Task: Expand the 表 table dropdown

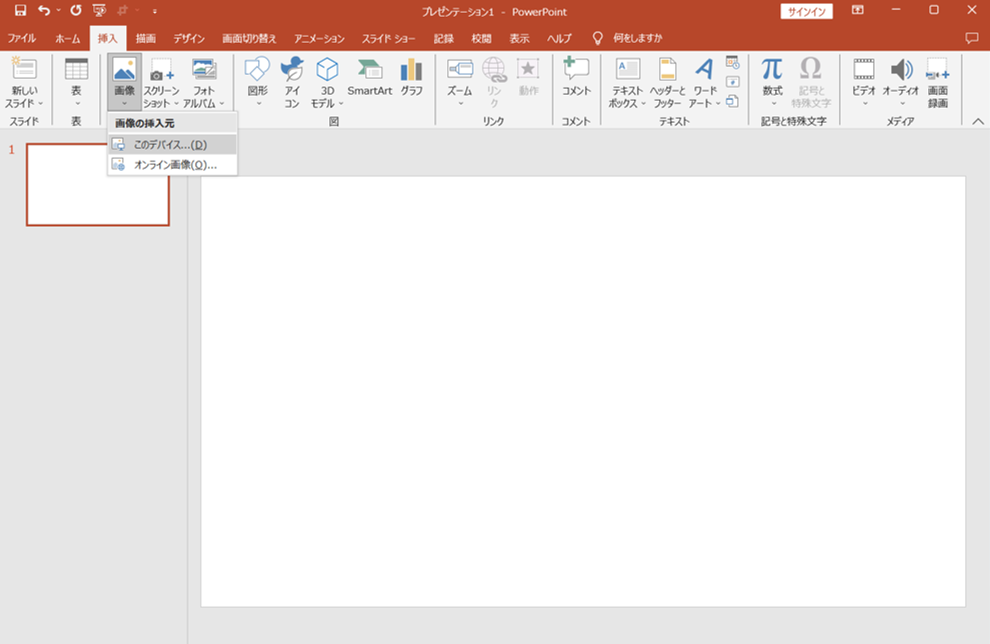Action: [76, 81]
